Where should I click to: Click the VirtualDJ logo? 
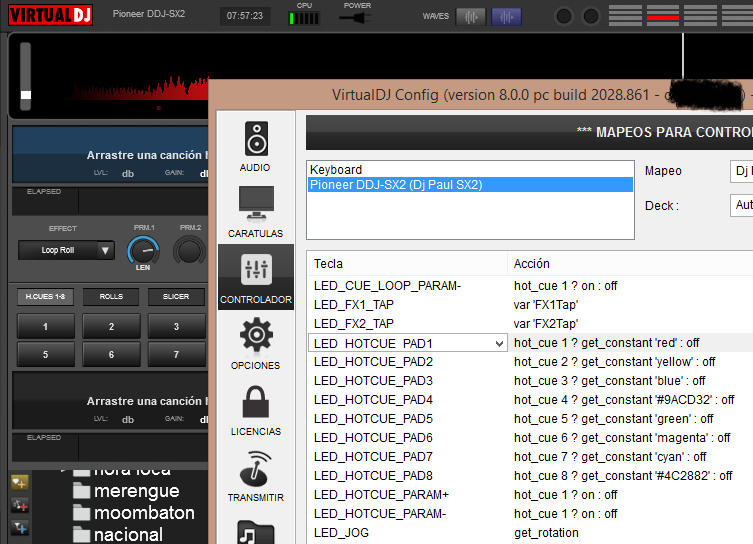click(51, 15)
